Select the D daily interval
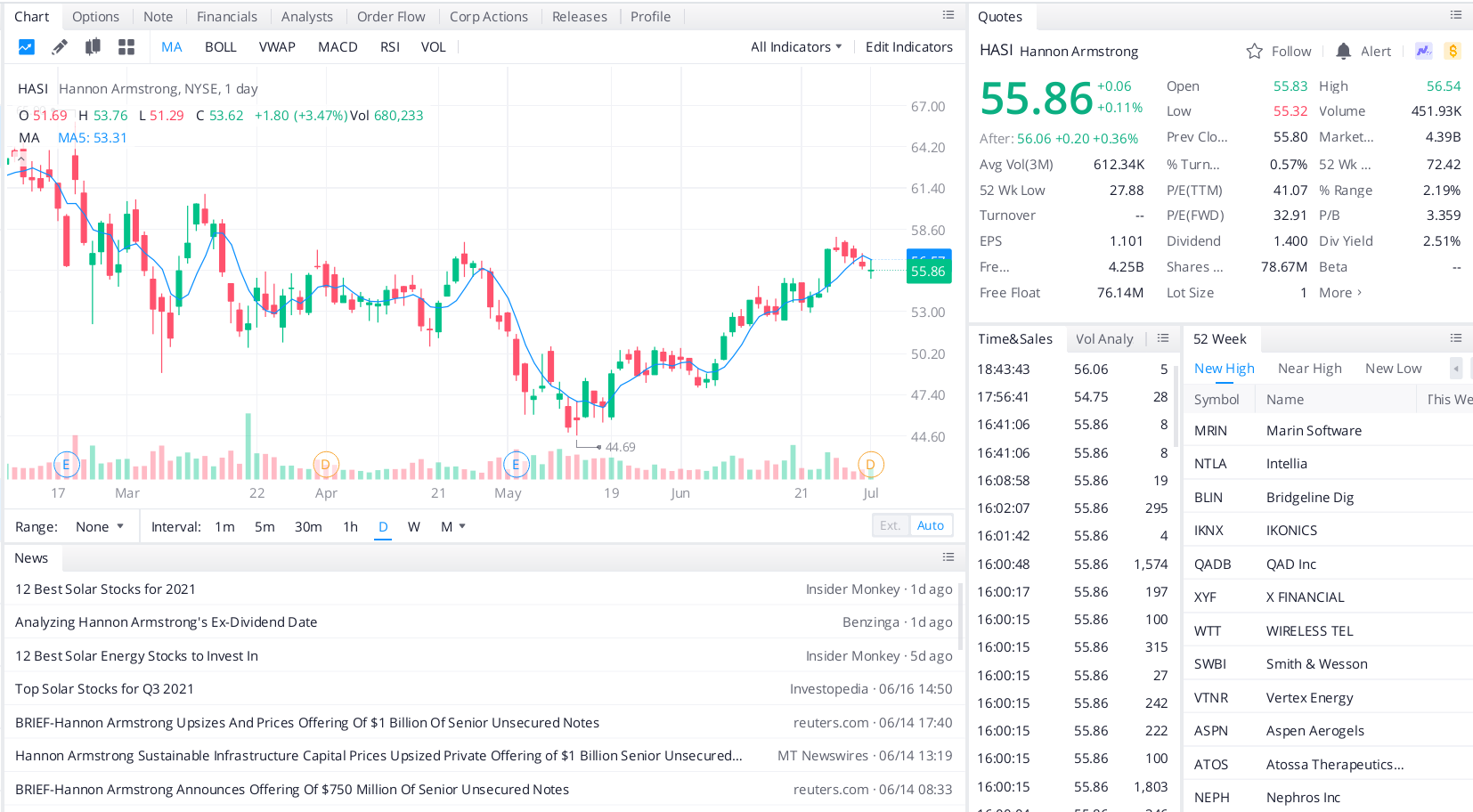The height and width of the screenshot is (812, 1473). tap(383, 527)
